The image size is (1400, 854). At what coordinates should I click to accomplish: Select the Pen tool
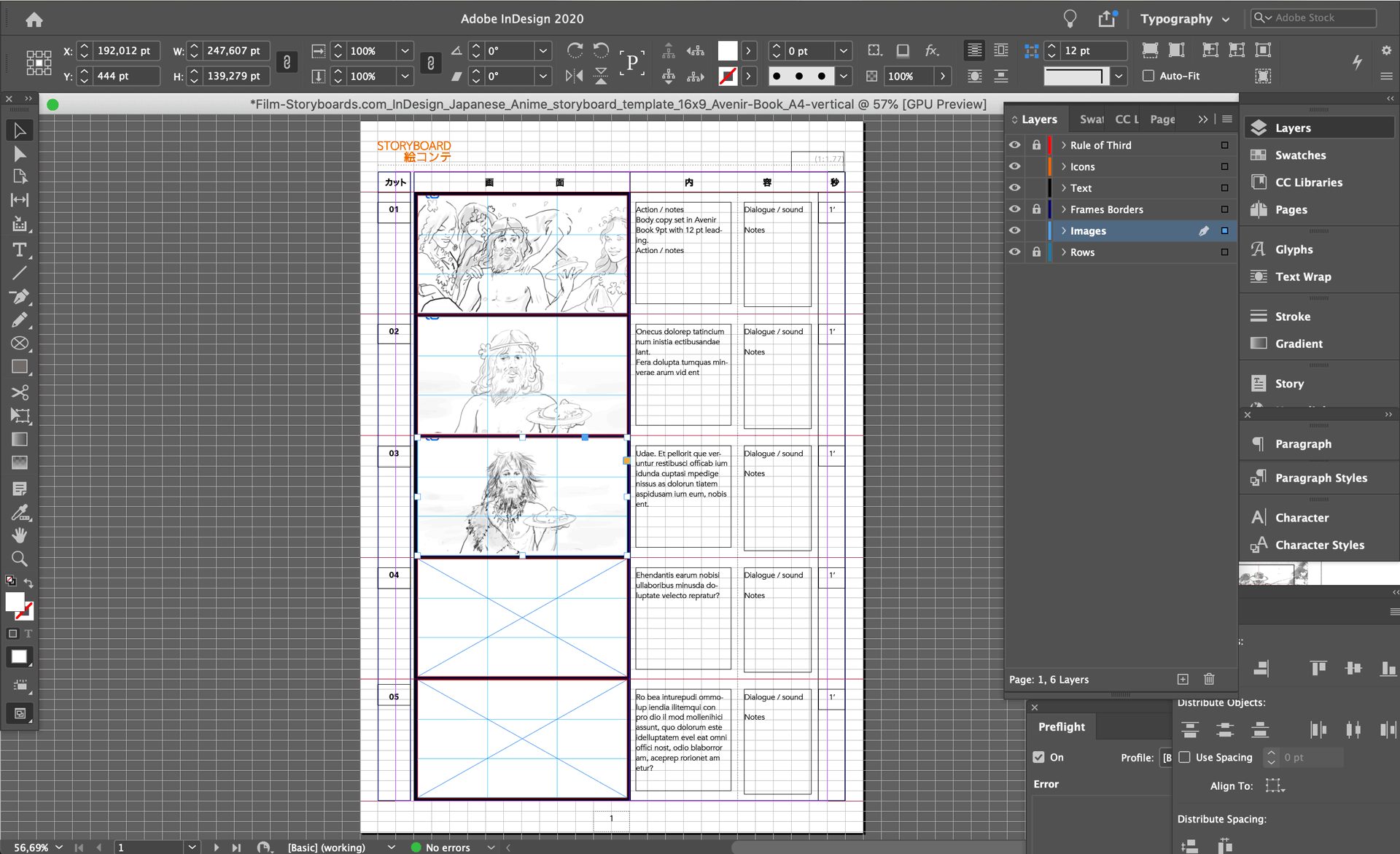pyautogui.click(x=18, y=298)
